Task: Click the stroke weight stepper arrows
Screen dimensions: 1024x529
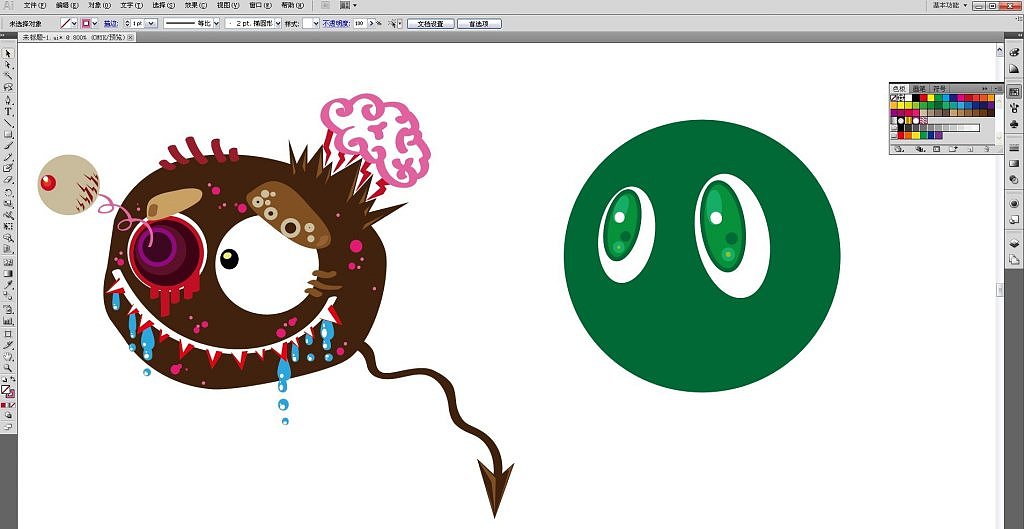Action: click(127, 24)
